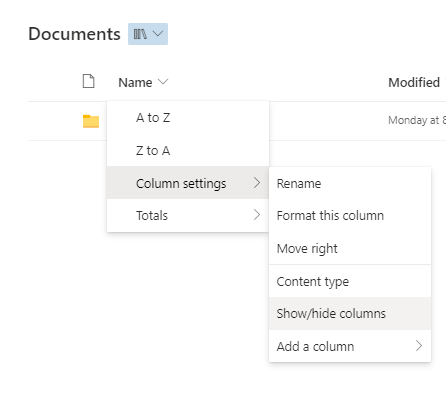Click the Monday modified date cell
Screen dimensions: 446x416
pos(417,120)
